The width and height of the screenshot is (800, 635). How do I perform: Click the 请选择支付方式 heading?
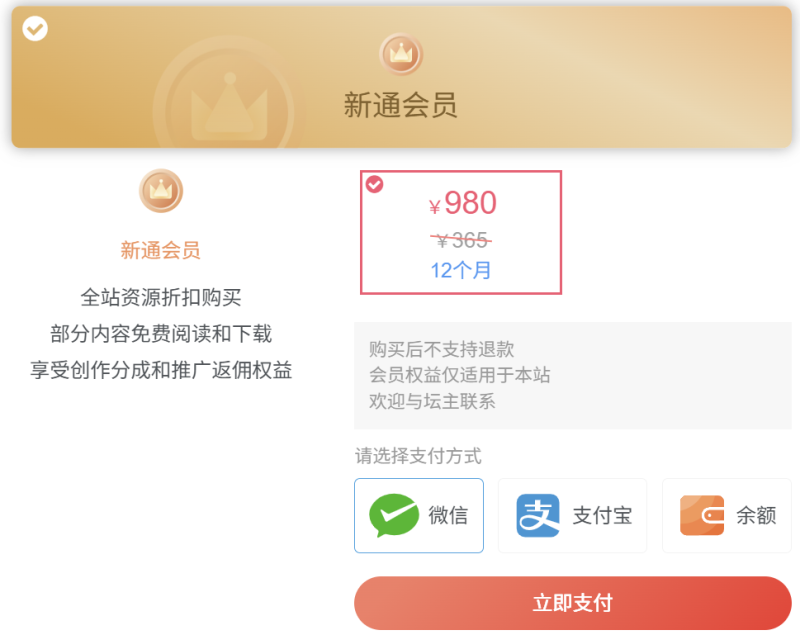(418, 456)
